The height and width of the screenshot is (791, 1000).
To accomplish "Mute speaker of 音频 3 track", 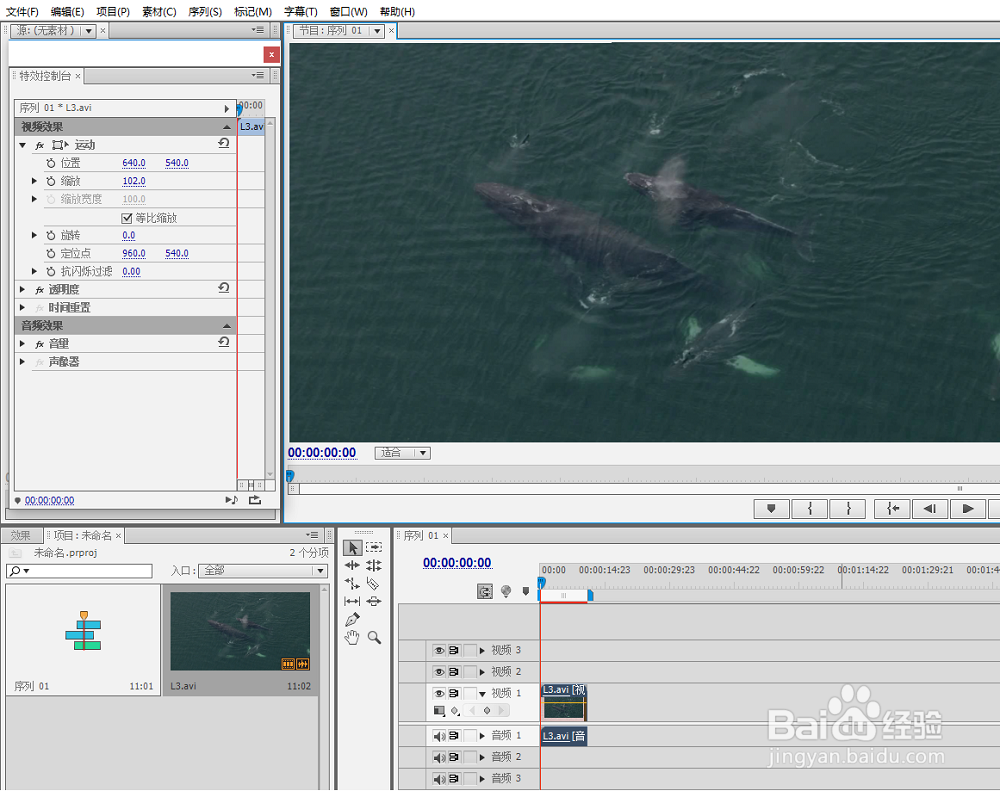I will click(439, 779).
